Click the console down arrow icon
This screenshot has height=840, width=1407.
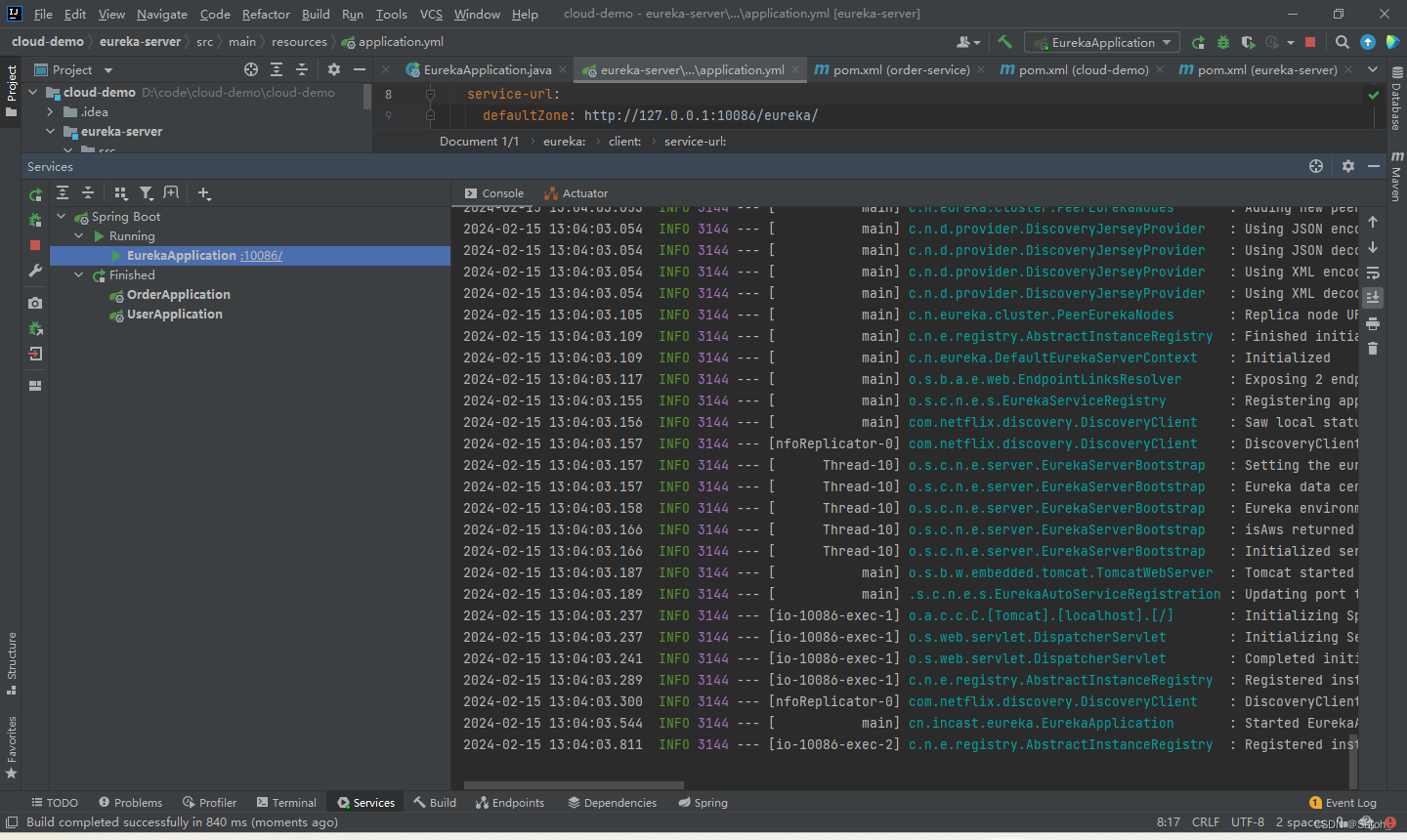[1373, 247]
